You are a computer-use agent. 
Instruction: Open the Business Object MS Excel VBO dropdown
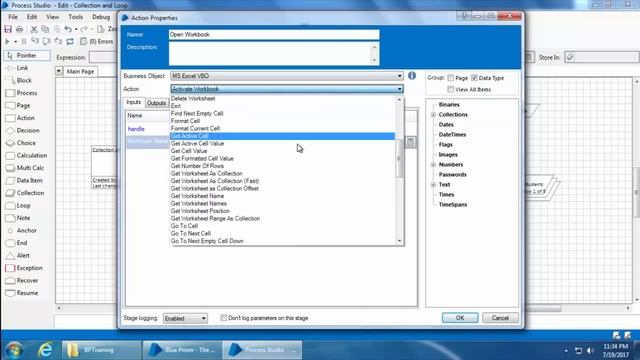coord(287,76)
